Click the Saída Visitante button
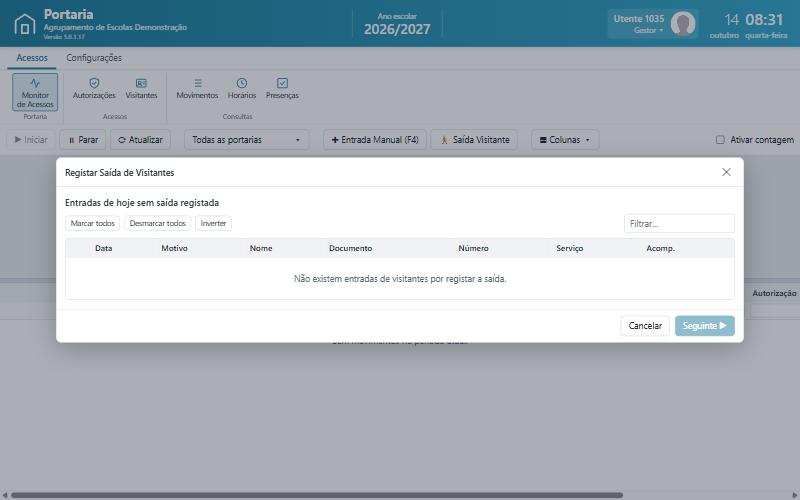This screenshot has height=500, width=800. pos(474,139)
